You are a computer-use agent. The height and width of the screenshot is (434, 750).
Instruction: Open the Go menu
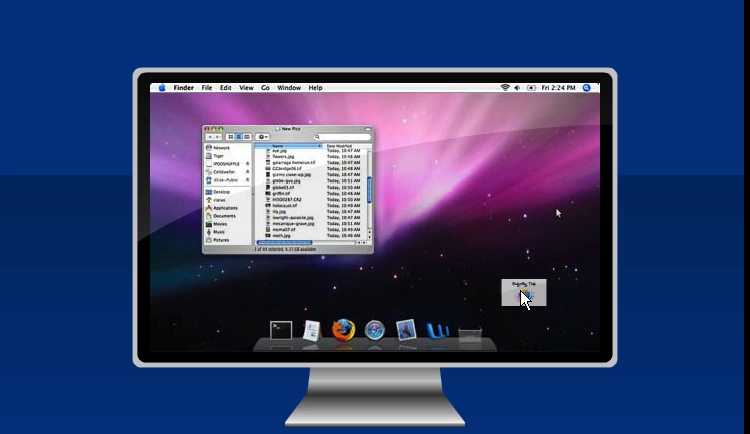266,88
